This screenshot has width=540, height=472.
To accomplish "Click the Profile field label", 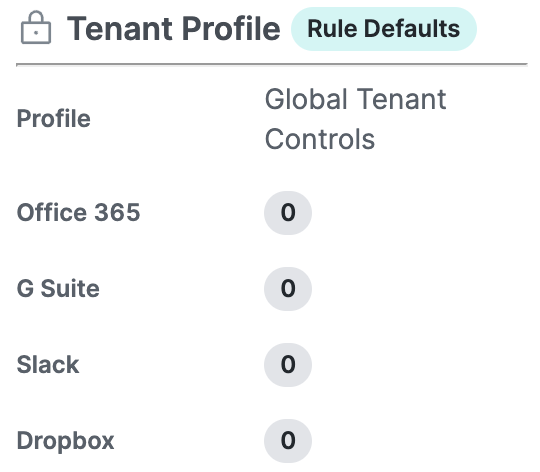I will (54, 119).
